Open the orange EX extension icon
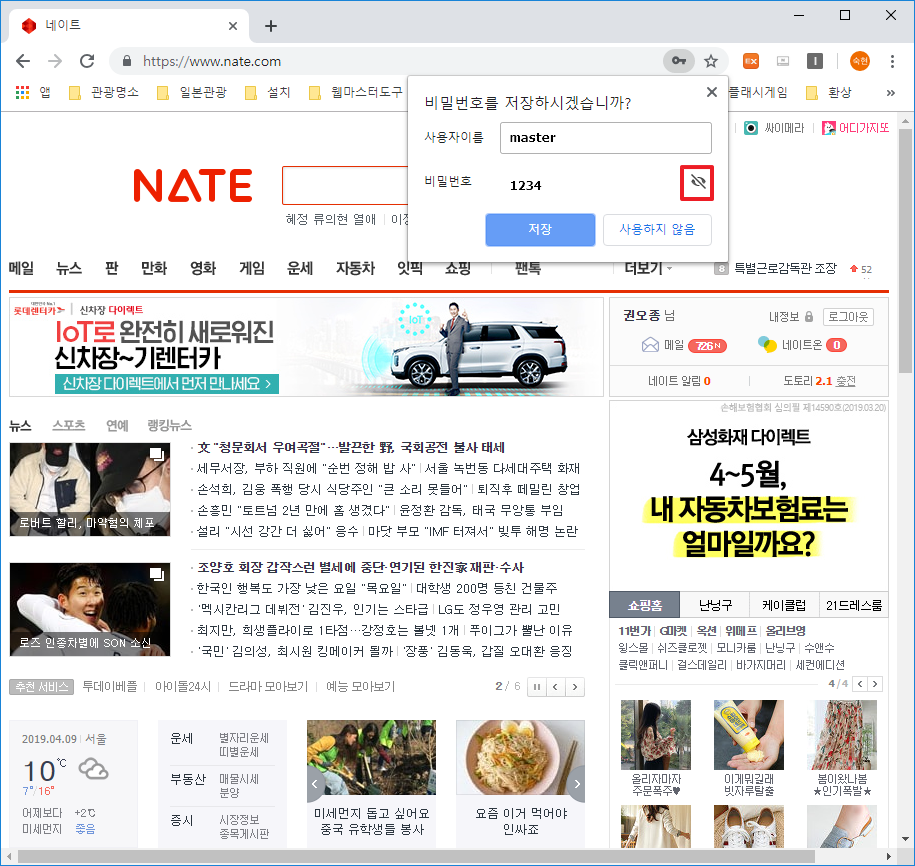 click(x=750, y=61)
